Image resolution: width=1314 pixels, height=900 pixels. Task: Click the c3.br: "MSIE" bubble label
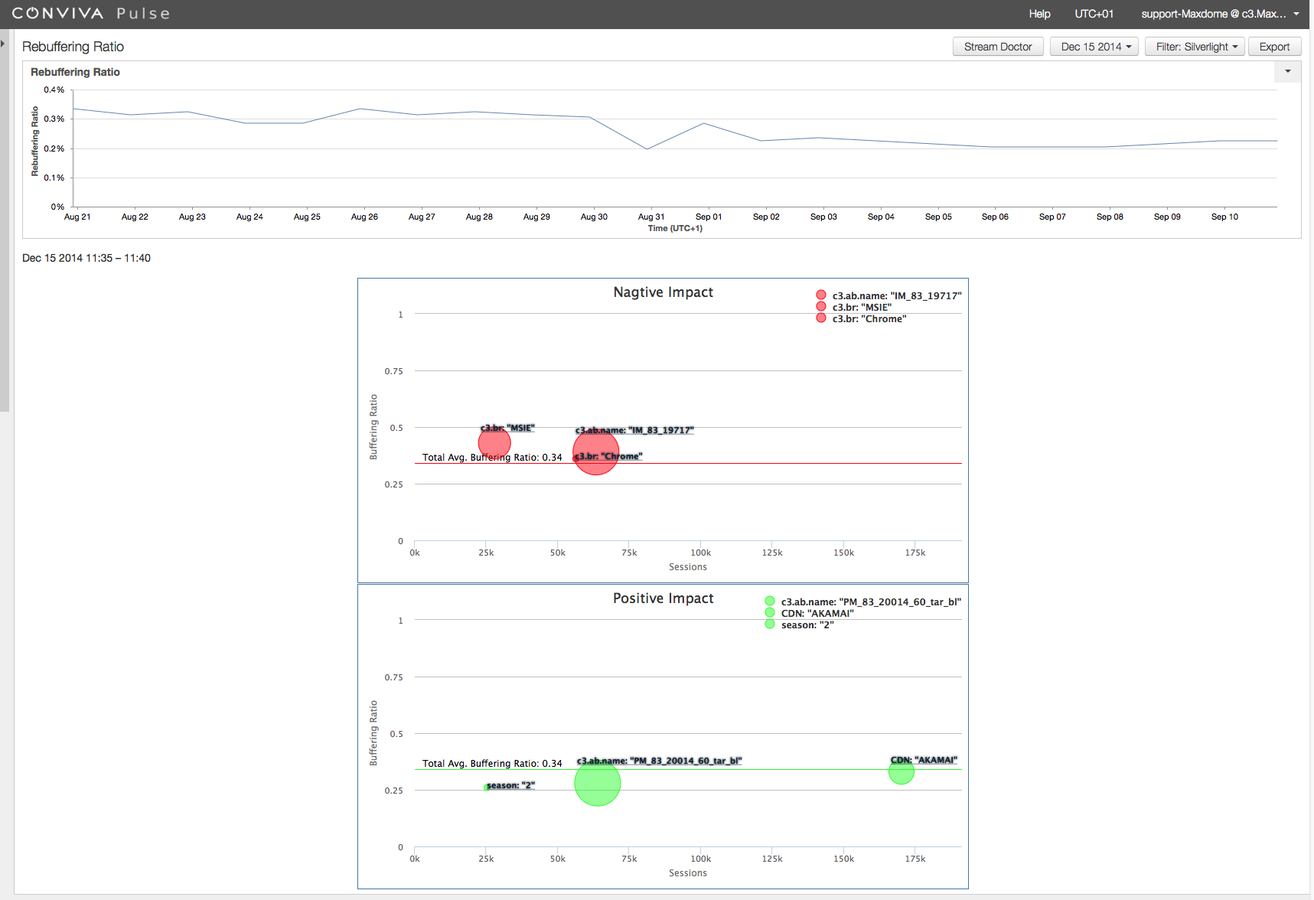point(507,428)
